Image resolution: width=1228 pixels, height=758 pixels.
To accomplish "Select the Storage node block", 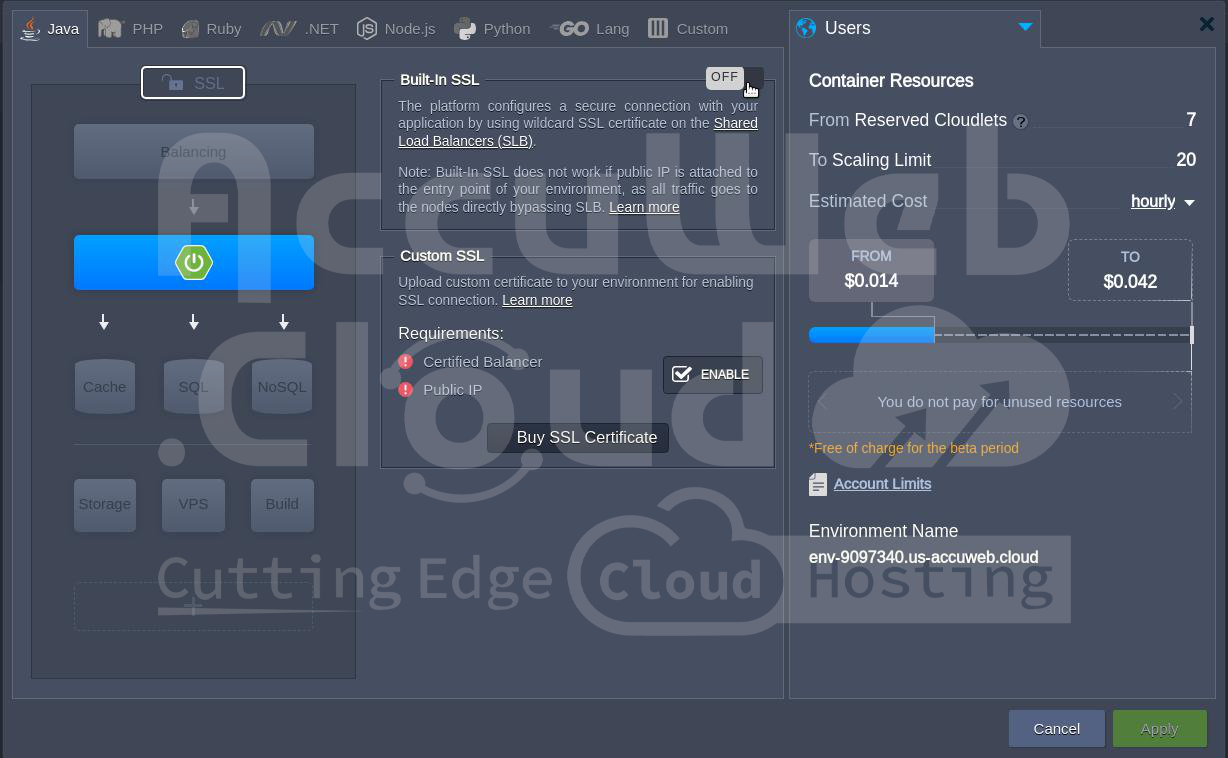I will coord(105,504).
